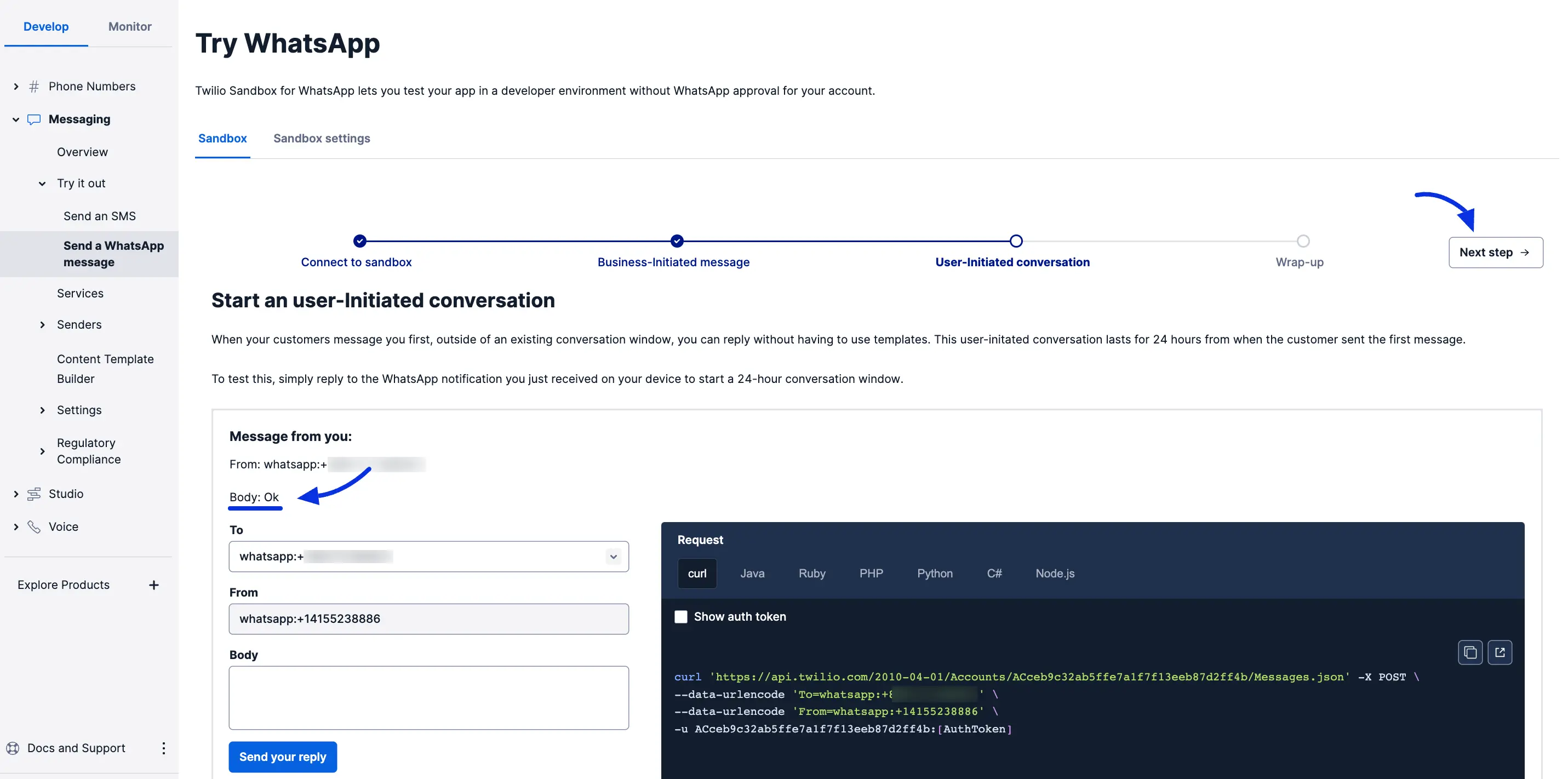The height and width of the screenshot is (779, 1568).
Task: Click the Twilio API URL in curl code
Action: pyautogui.click(x=1030, y=677)
